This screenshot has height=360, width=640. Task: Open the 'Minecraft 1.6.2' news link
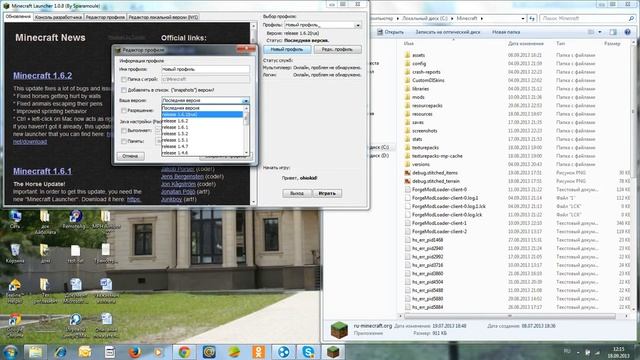(42, 76)
